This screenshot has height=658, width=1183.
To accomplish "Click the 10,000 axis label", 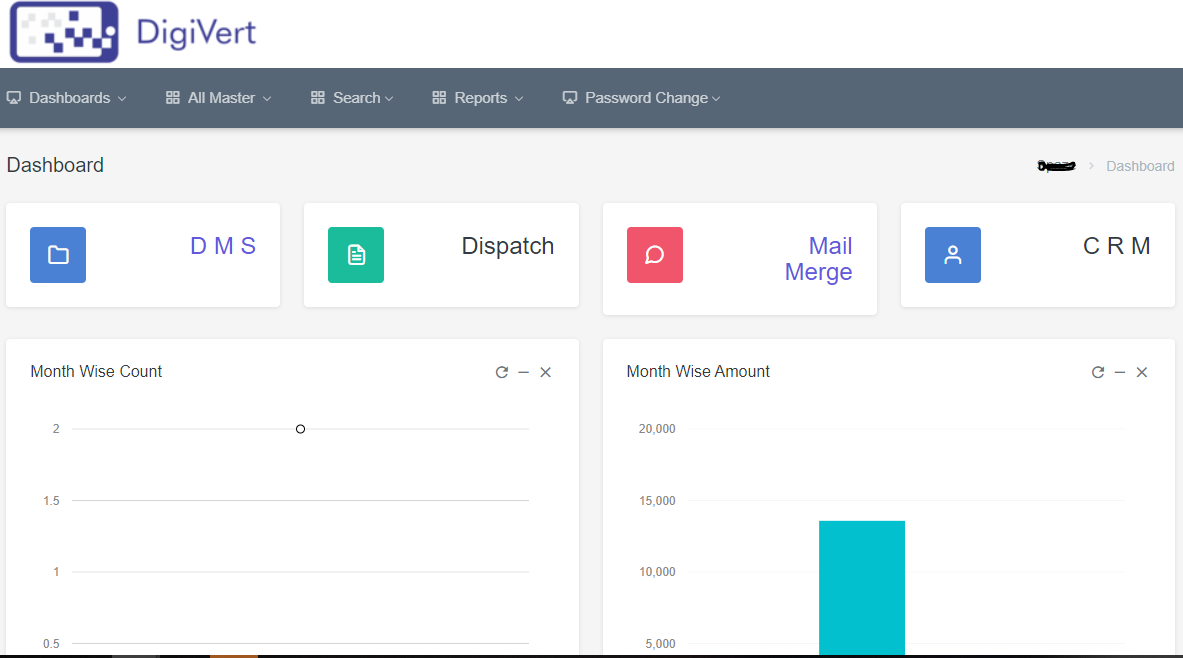I will (657, 572).
